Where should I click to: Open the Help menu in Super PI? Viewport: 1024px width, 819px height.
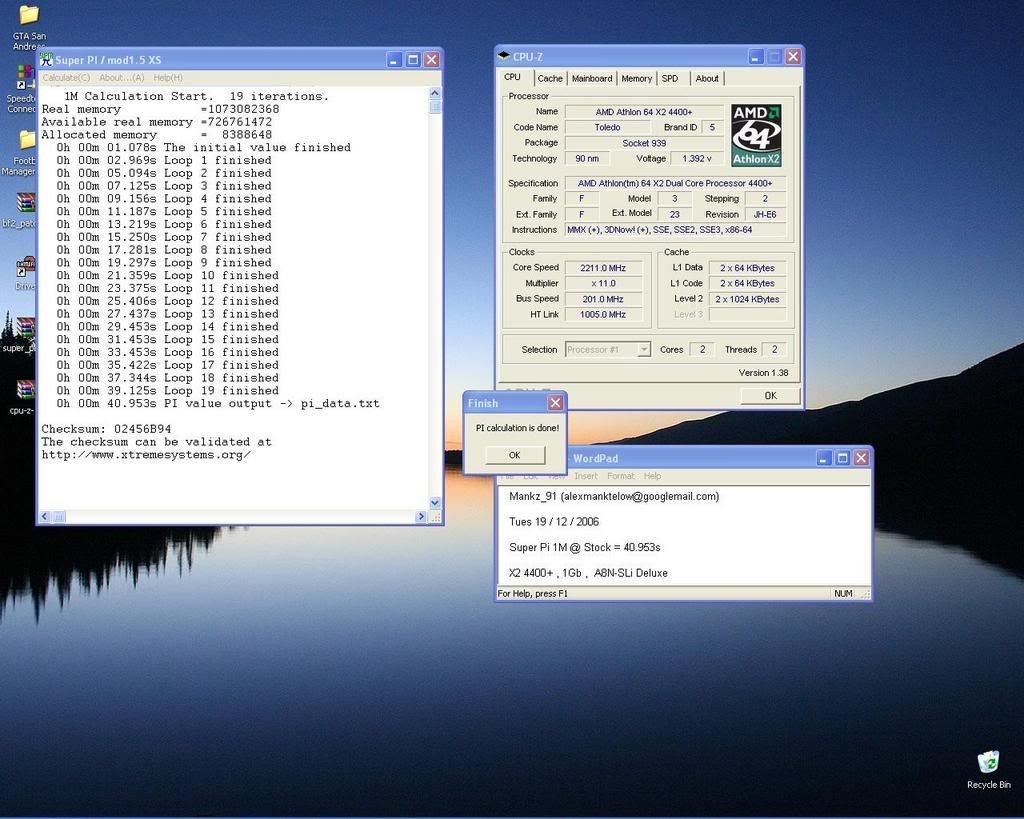coord(168,78)
